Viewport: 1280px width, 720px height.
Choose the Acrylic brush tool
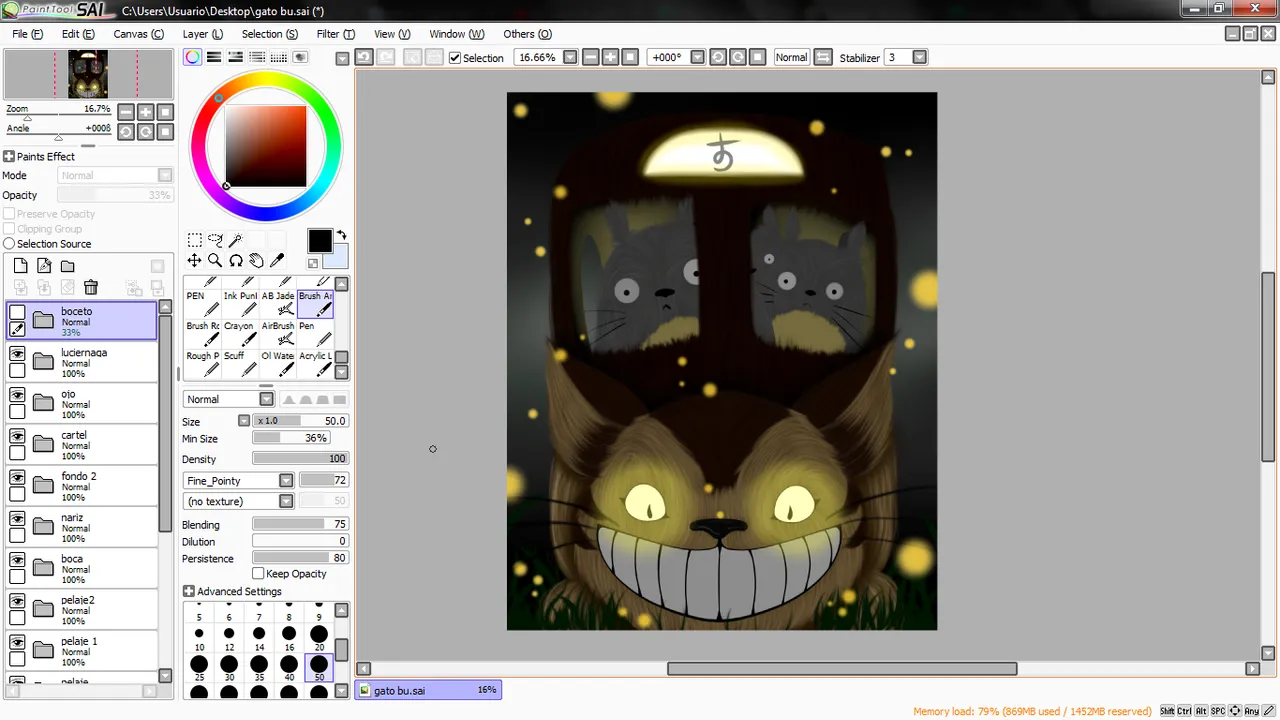click(x=315, y=363)
